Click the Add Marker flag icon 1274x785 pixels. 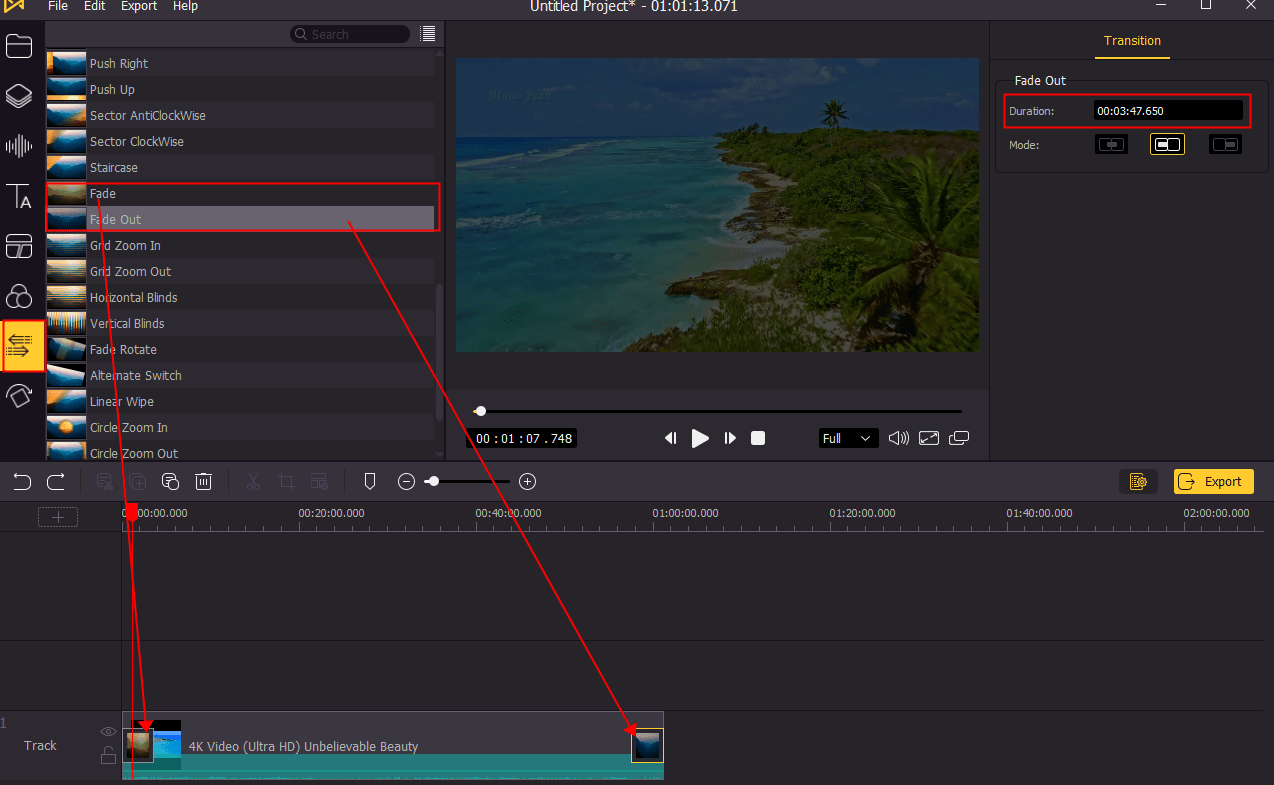(369, 481)
